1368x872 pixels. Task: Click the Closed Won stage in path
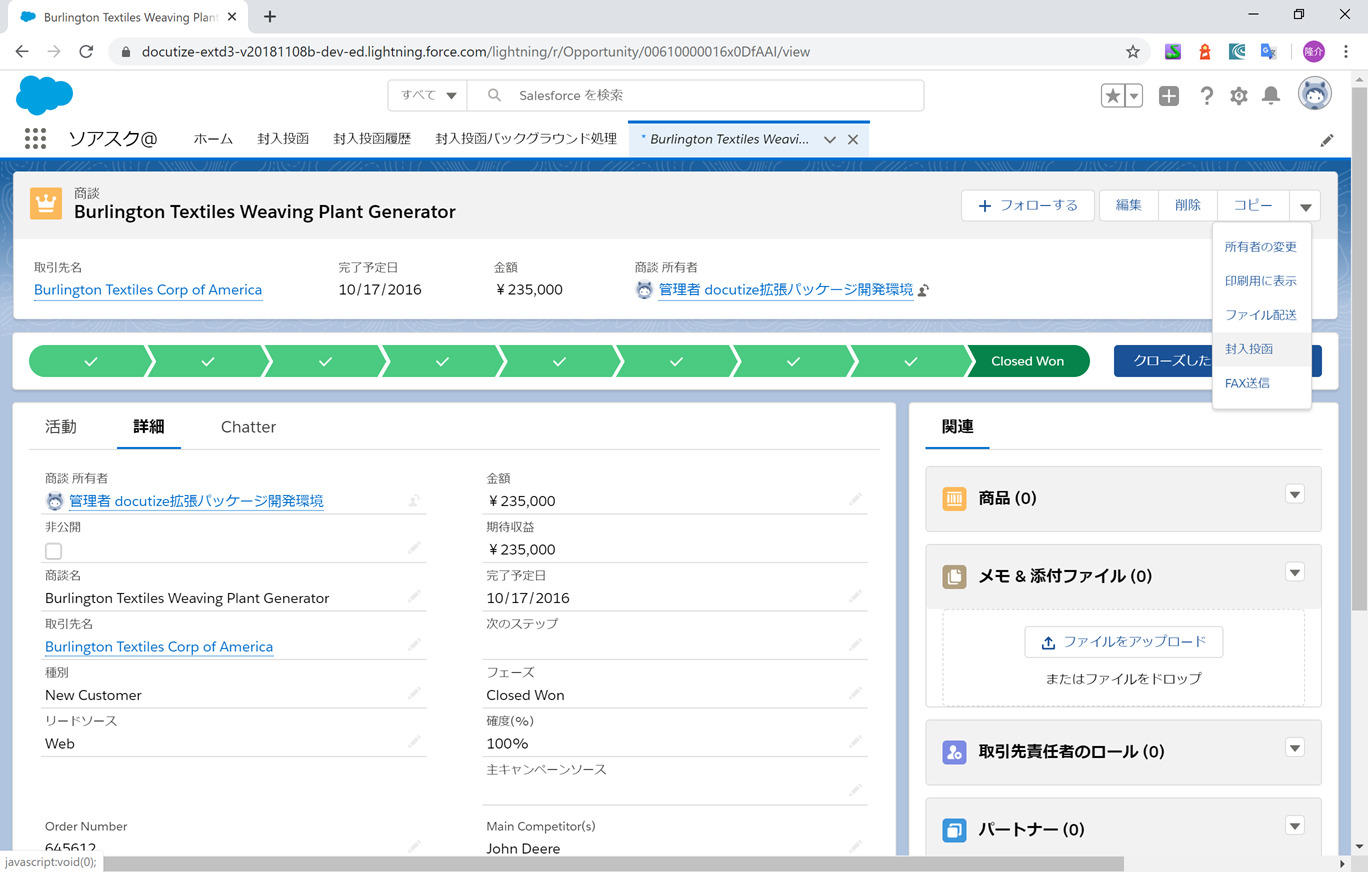coord(1027,361)
